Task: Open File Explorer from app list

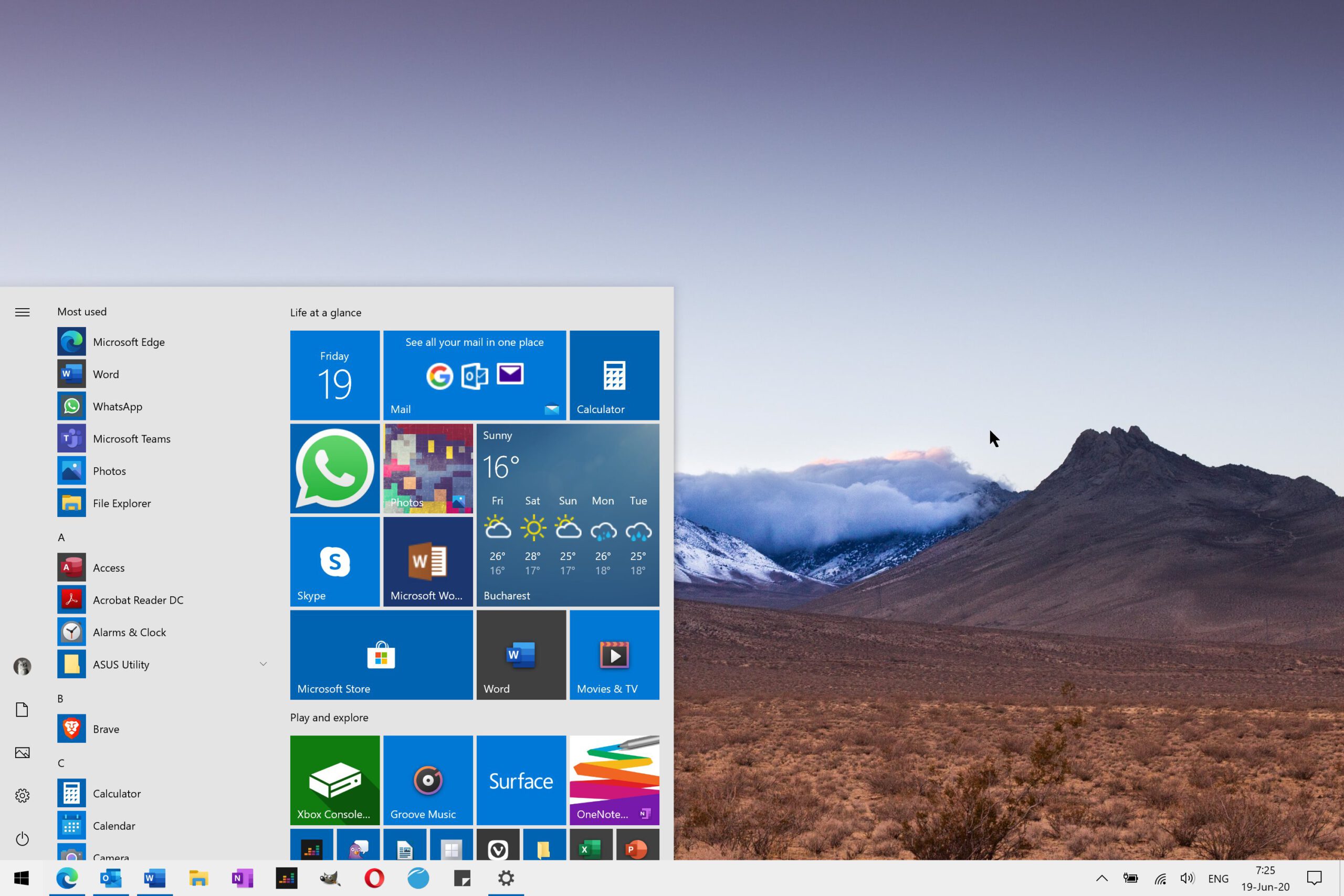Action: [x=163, y=503]
